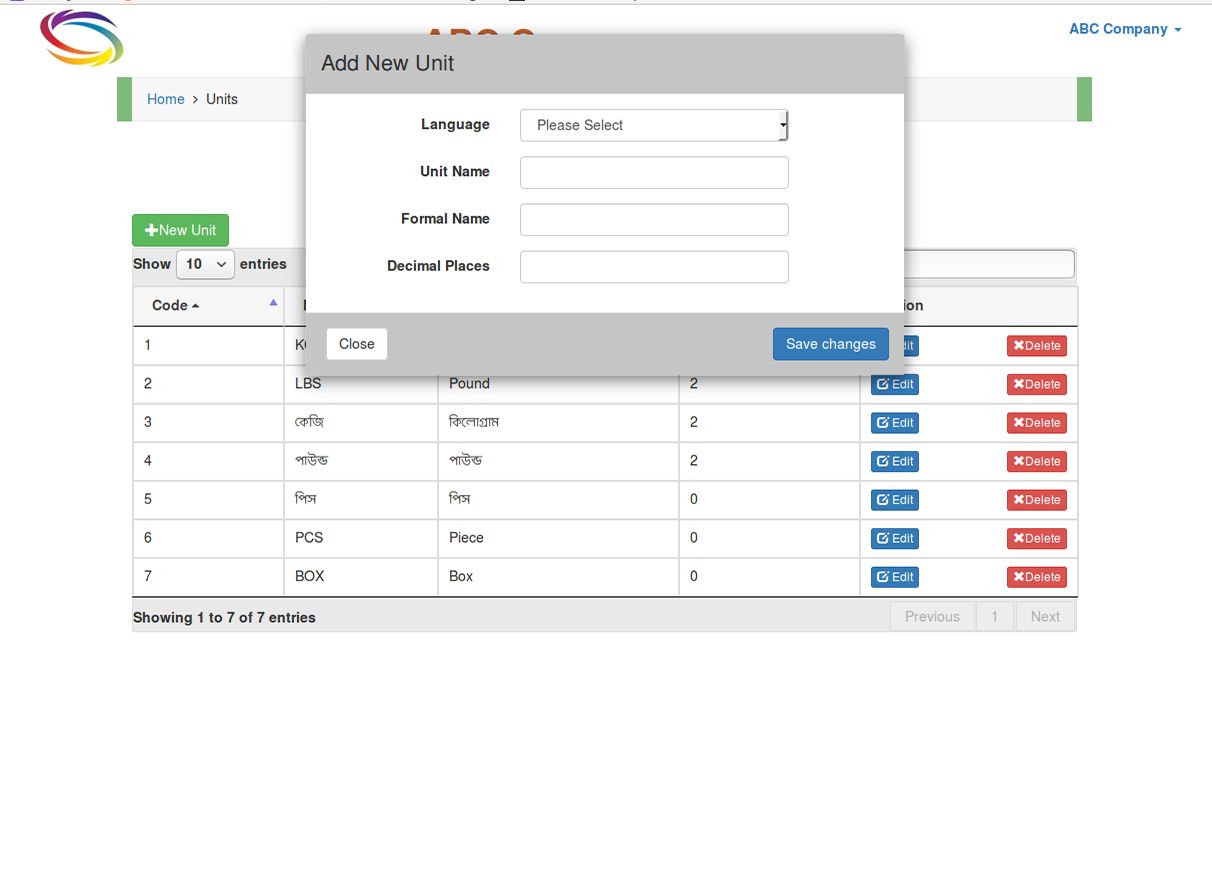Click the 'কিলোগ্রাম' formal name cell
The height and width of the screenshot is (875, 1212).
[x=558, y=423]
